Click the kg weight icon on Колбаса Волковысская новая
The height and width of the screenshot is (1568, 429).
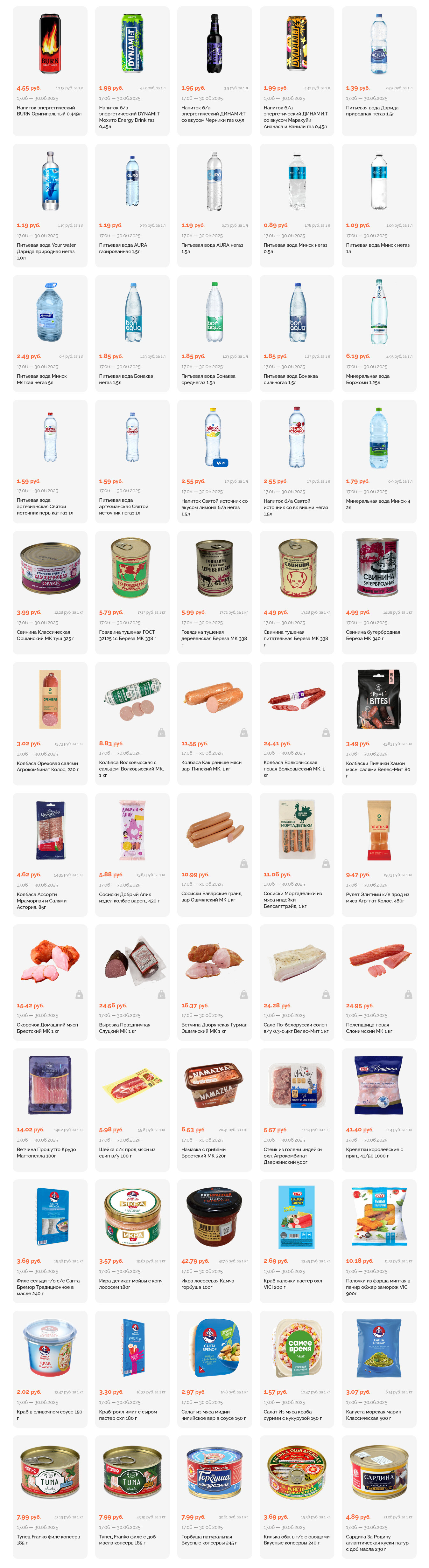[326, 732]
